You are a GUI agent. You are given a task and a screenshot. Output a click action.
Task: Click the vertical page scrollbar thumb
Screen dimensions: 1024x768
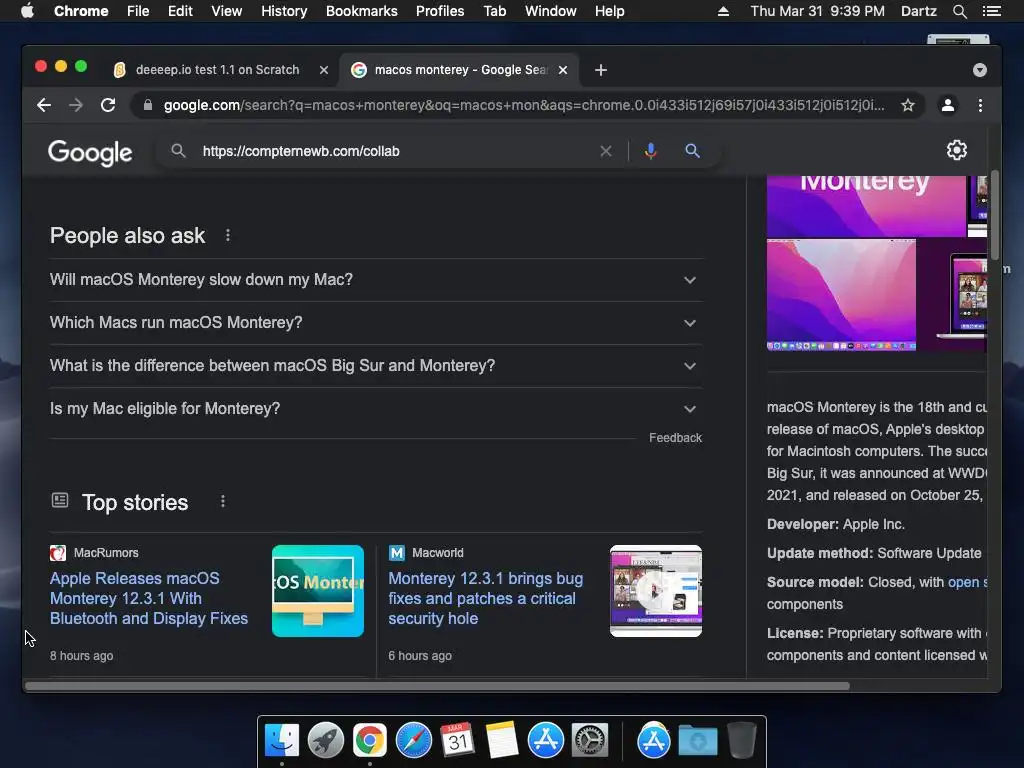[995, 214]
